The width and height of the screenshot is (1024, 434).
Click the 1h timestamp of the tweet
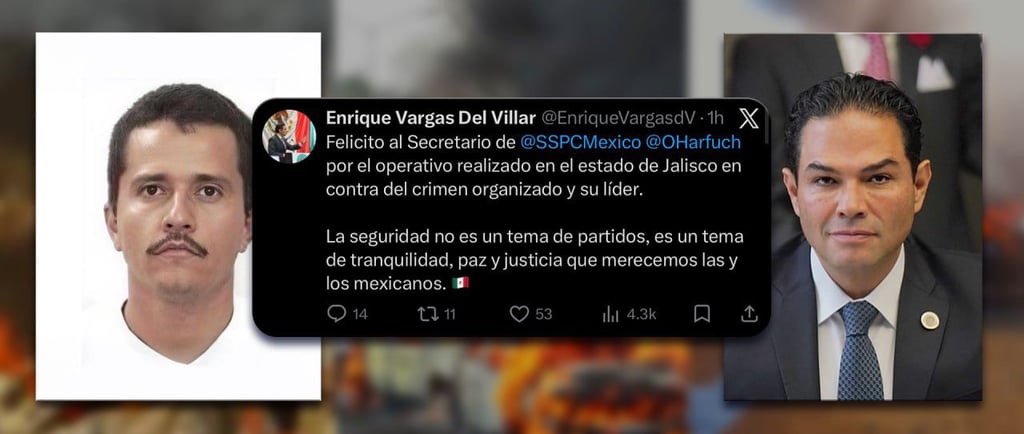click(x=716, y=117)
